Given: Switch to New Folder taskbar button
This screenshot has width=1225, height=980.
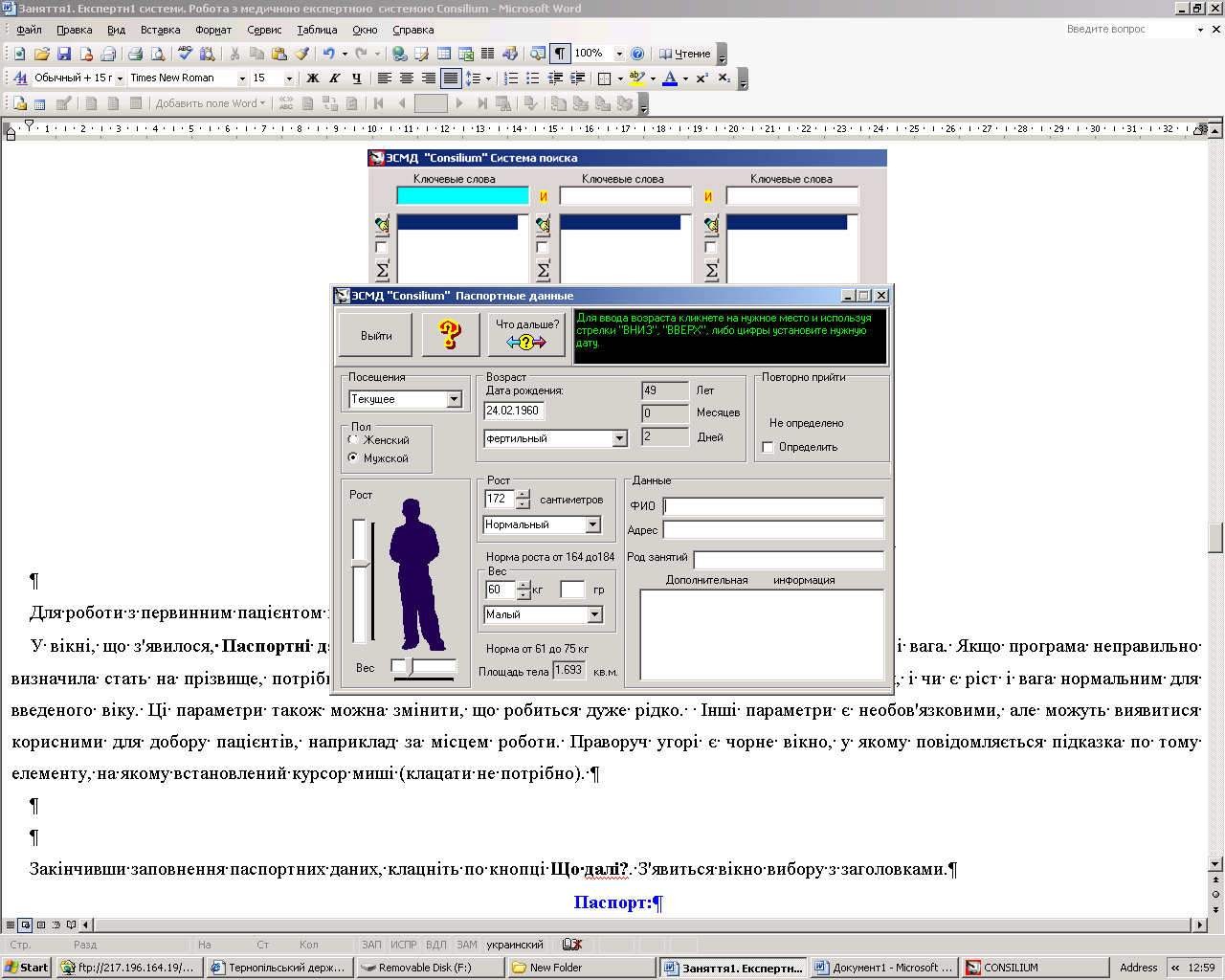Looking at the screenshot, I should (x=582, y=968).
